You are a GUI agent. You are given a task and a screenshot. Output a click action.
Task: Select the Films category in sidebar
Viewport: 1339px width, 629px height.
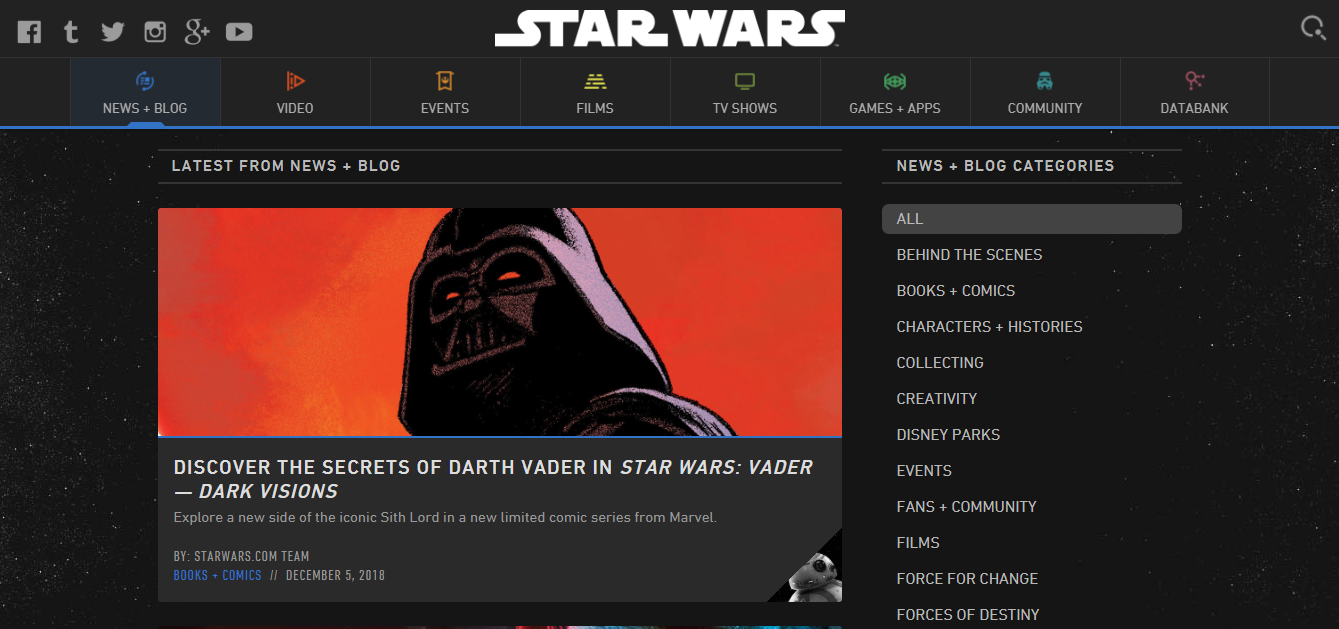pyautogui.click(x=918, y=543)
